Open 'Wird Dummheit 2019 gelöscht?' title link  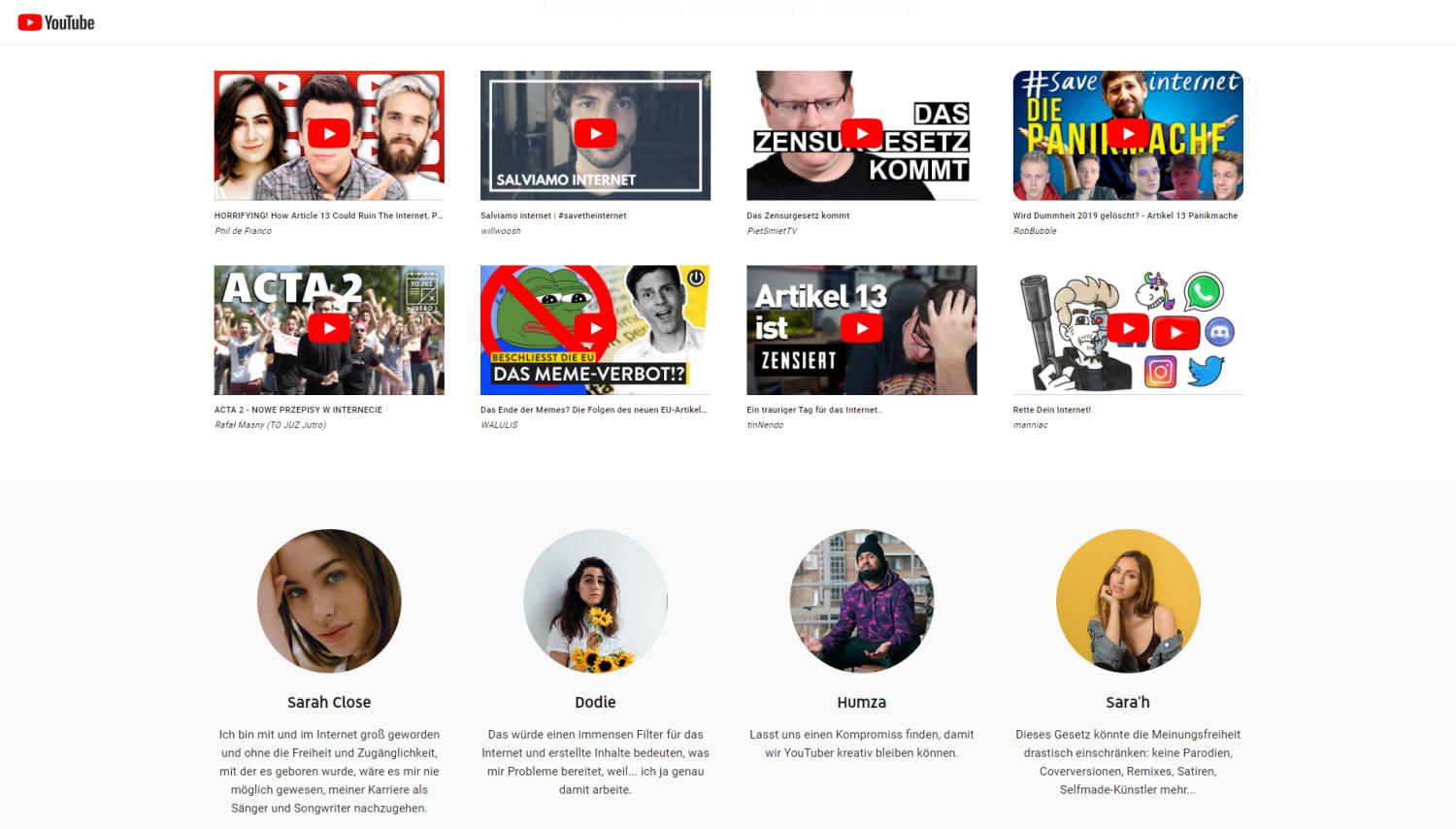(1125, 216)
